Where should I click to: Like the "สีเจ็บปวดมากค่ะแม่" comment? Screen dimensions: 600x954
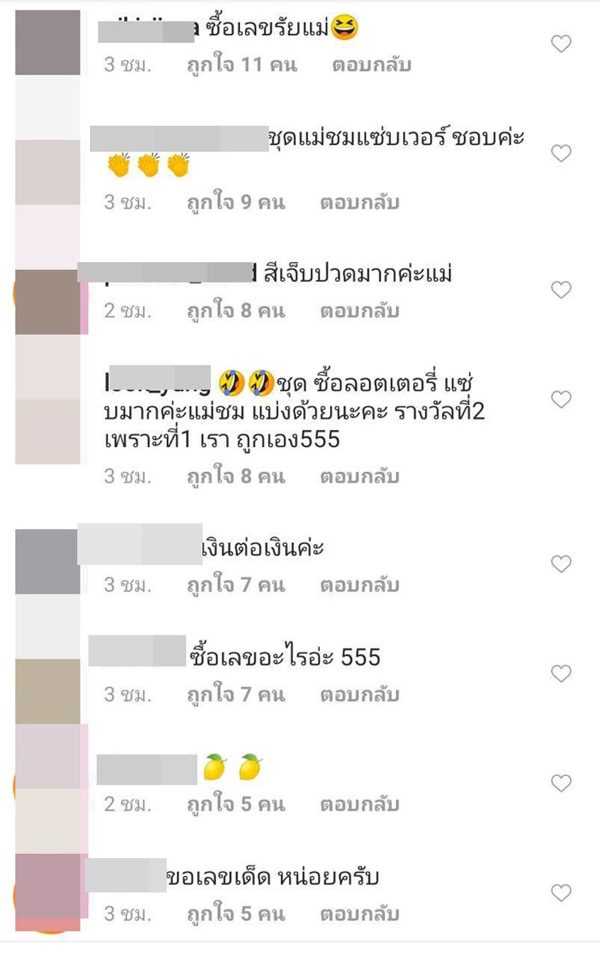coord(561,290)
